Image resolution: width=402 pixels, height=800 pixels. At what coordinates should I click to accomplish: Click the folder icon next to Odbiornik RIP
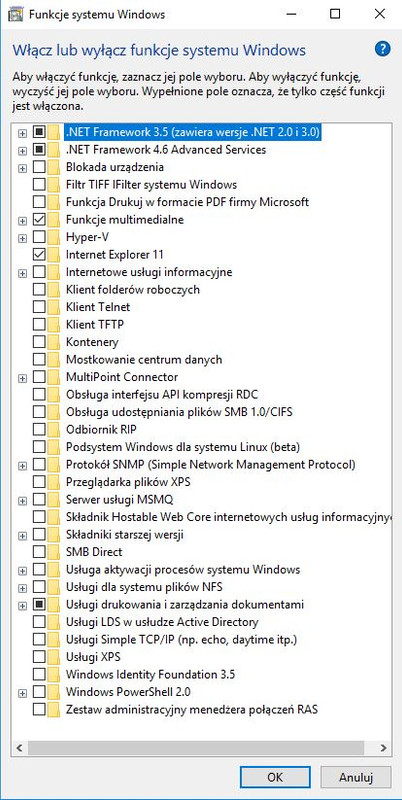point(54,430)
